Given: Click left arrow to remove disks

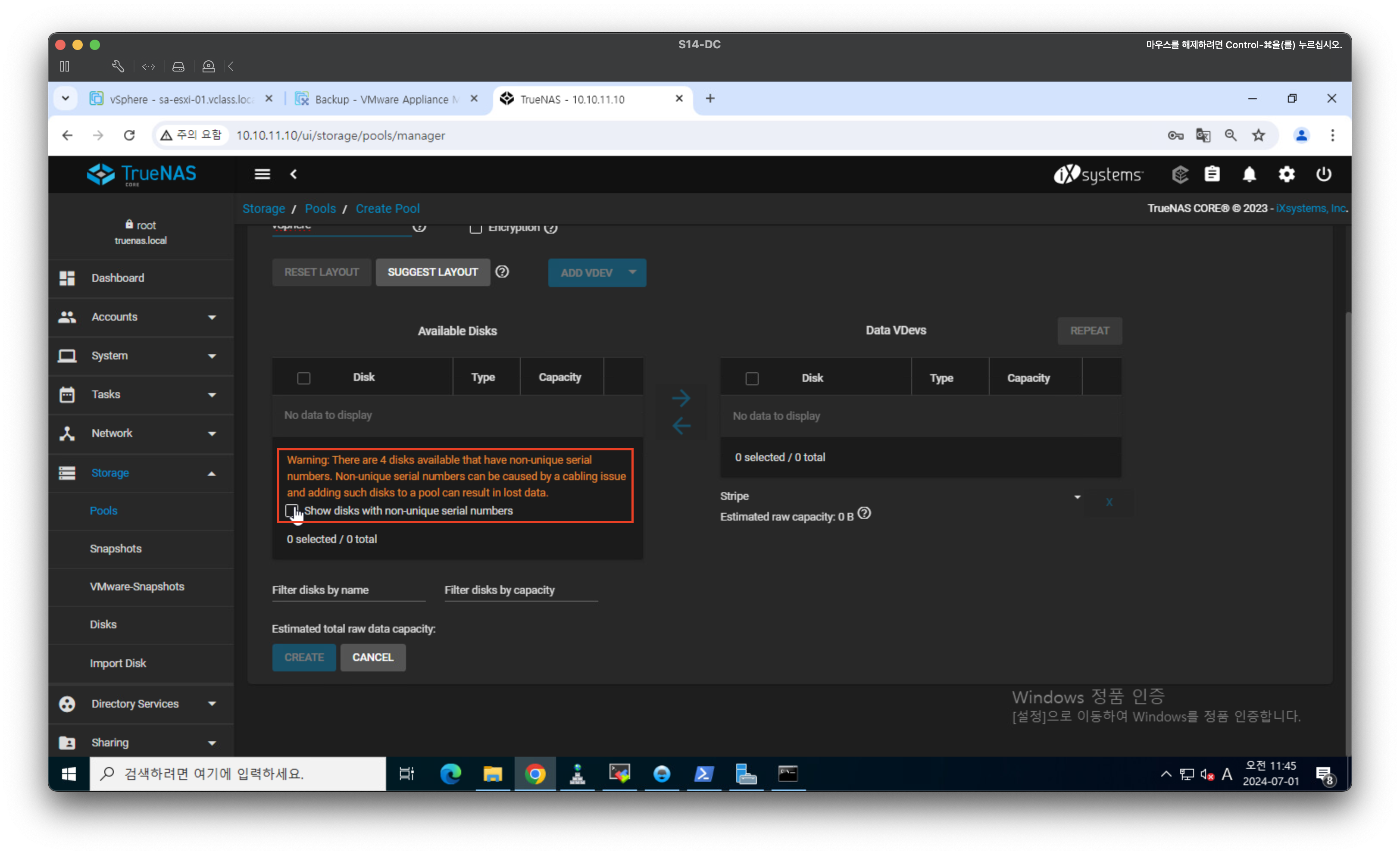Looking at the screenshot, I should pyautogui.click(x=681, y=425).
